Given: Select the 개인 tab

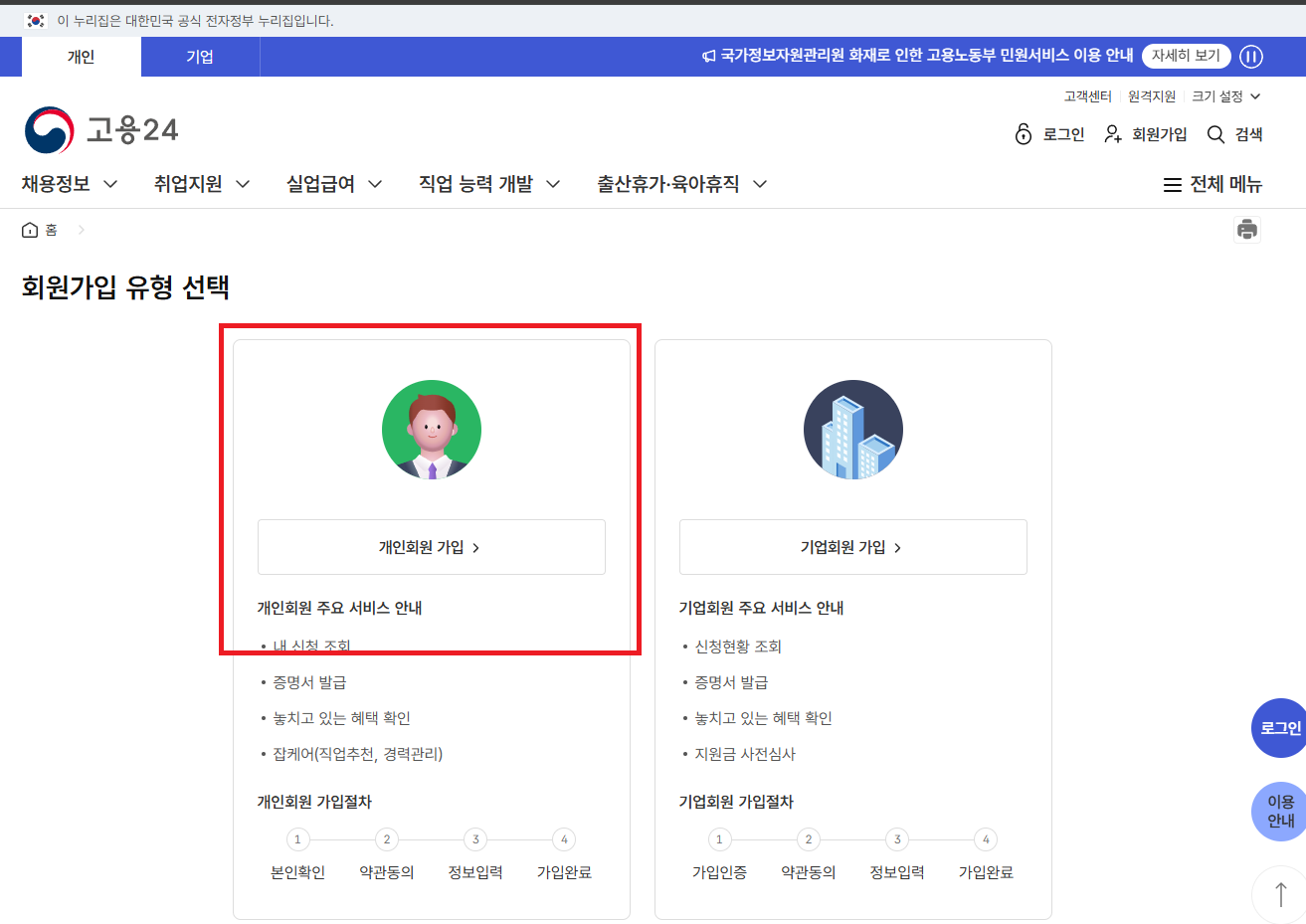Looking at the screenshot, I should point(80,57).
